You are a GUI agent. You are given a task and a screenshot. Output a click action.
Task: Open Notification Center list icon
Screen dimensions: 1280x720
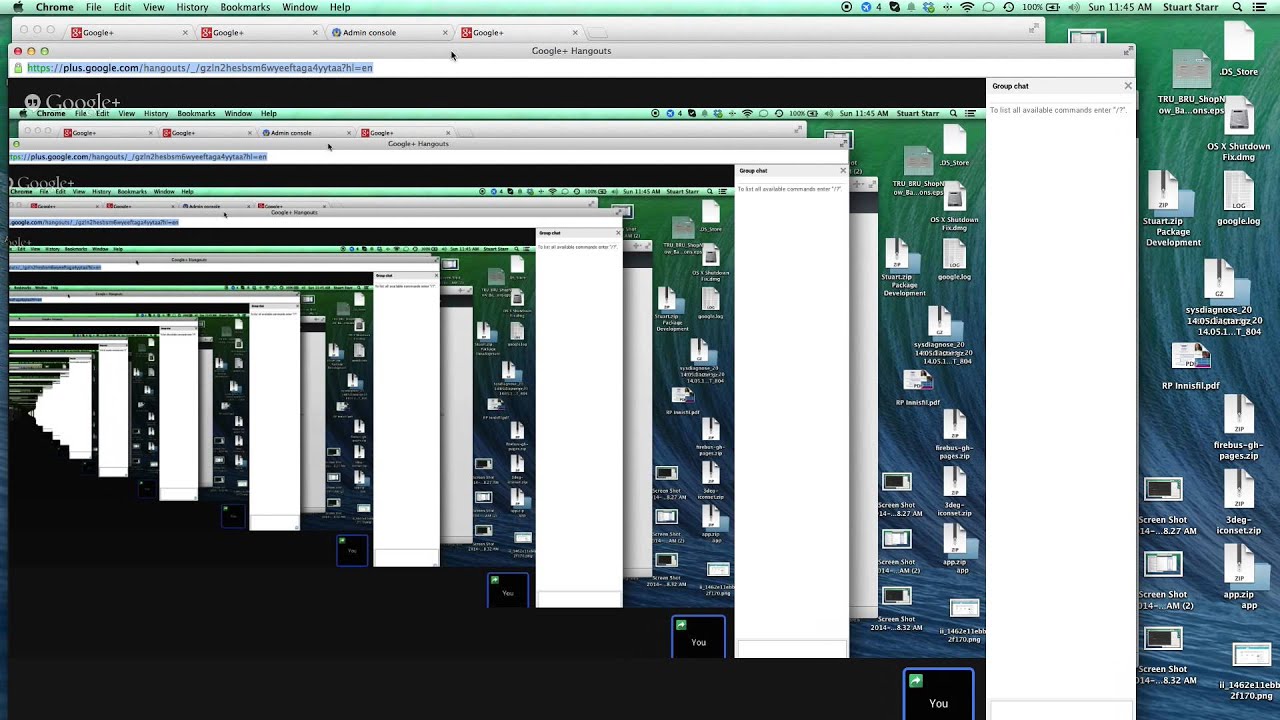click(x=1262, y=7)
